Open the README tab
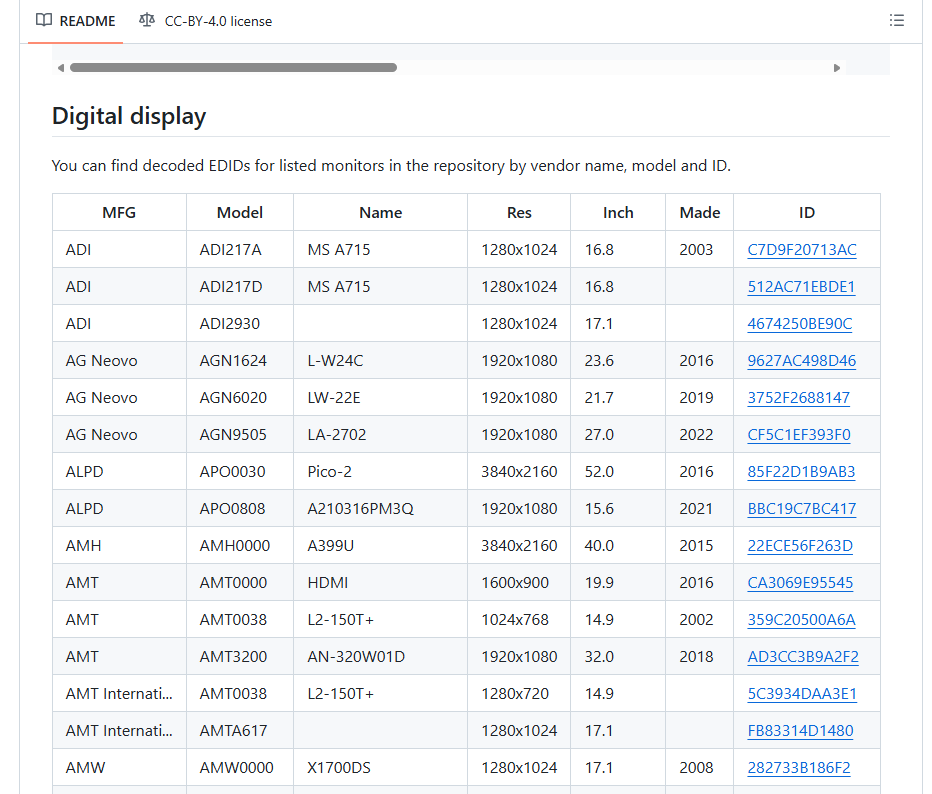The image size is (932, 794). tap(75, 21)
